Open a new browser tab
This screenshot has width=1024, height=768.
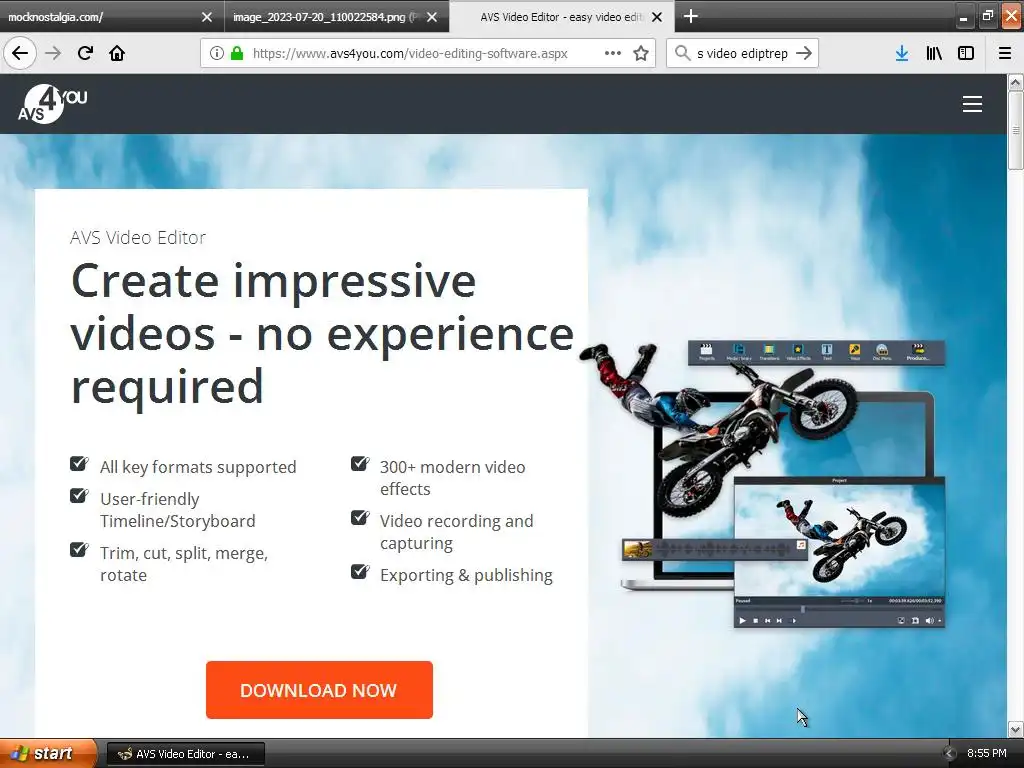690,16
